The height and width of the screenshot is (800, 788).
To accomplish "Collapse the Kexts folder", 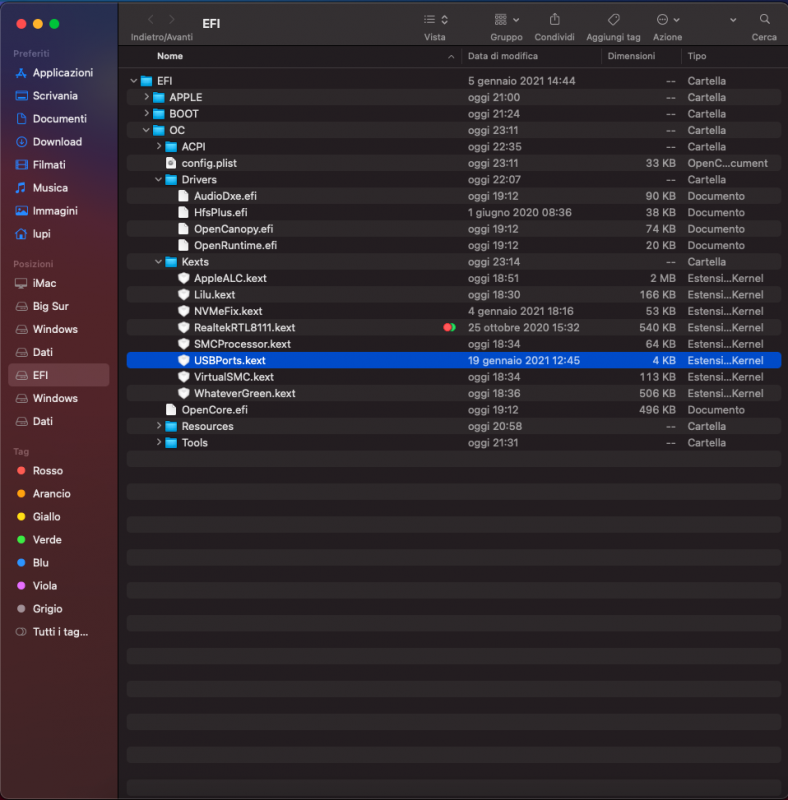I will (158, 262).
